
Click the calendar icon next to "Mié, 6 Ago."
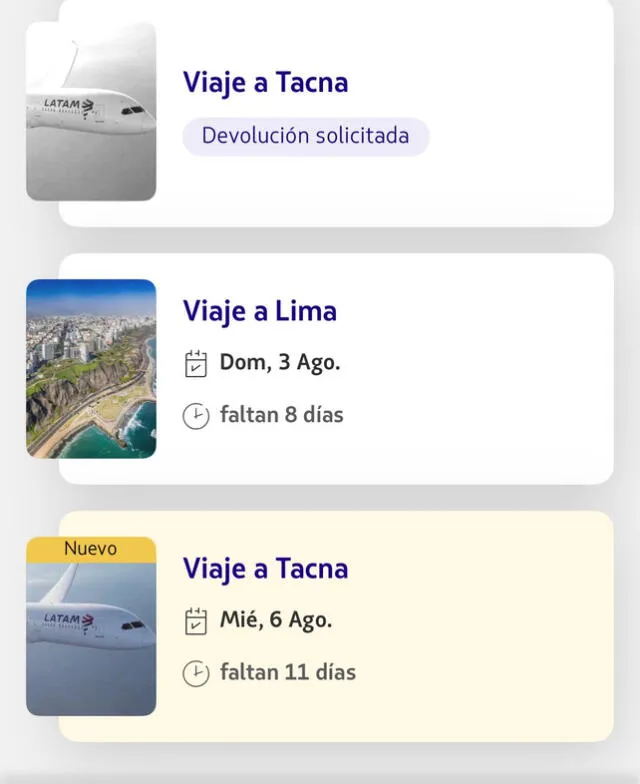[196, 621]
